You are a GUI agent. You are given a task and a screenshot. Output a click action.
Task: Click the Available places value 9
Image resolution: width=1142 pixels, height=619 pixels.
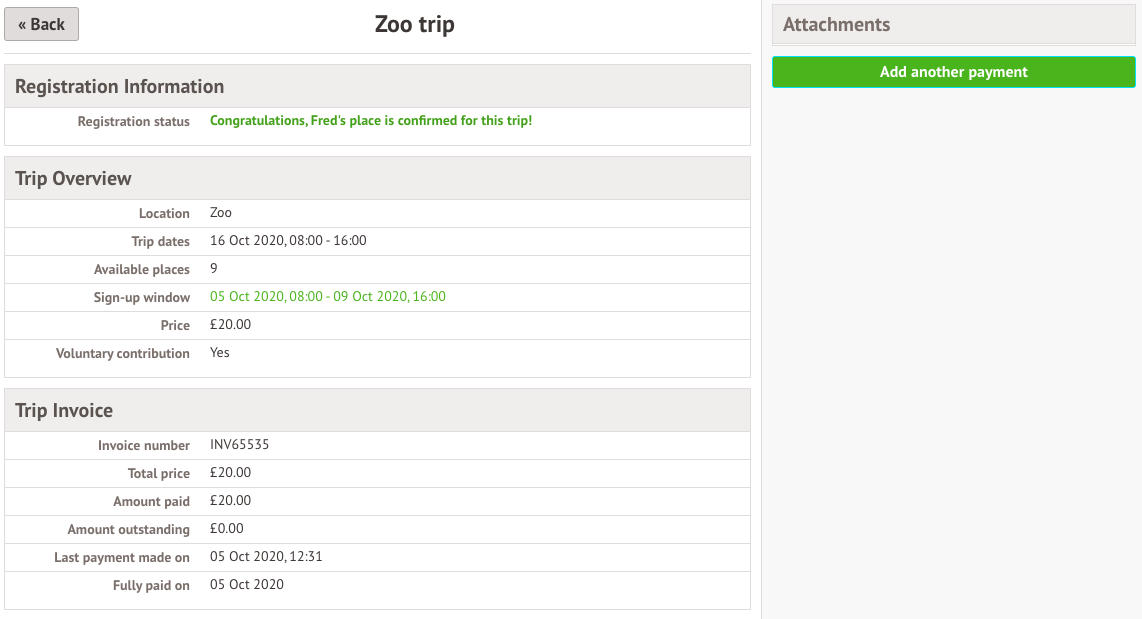(x=214, y=269)
